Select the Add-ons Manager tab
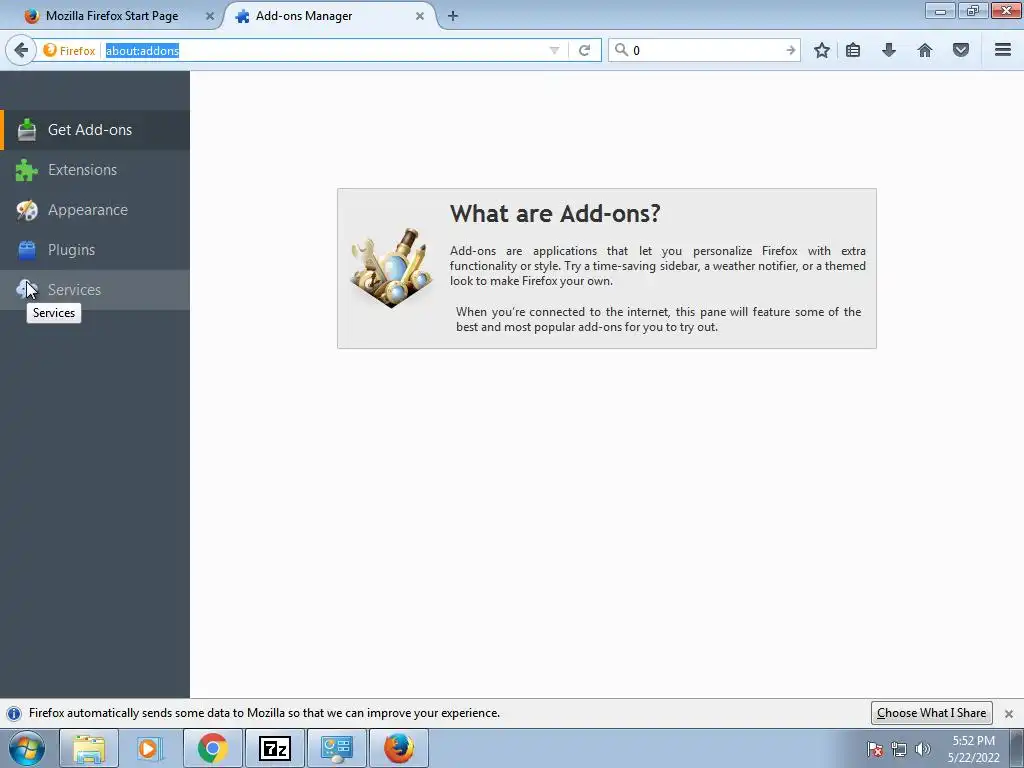1024x768 pixels. point(304,16)
